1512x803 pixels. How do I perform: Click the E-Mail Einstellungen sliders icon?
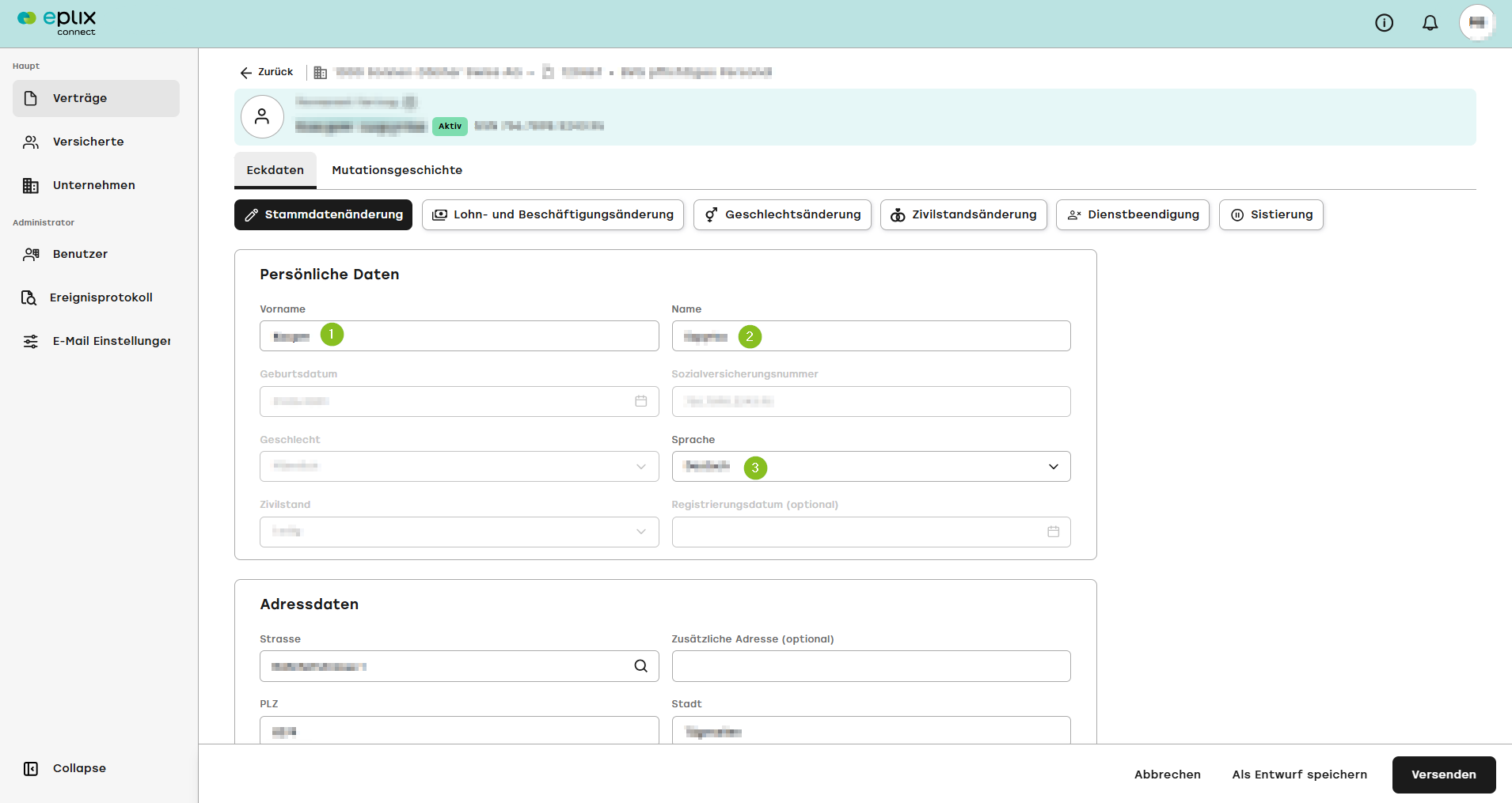click(x=31, y=341)
